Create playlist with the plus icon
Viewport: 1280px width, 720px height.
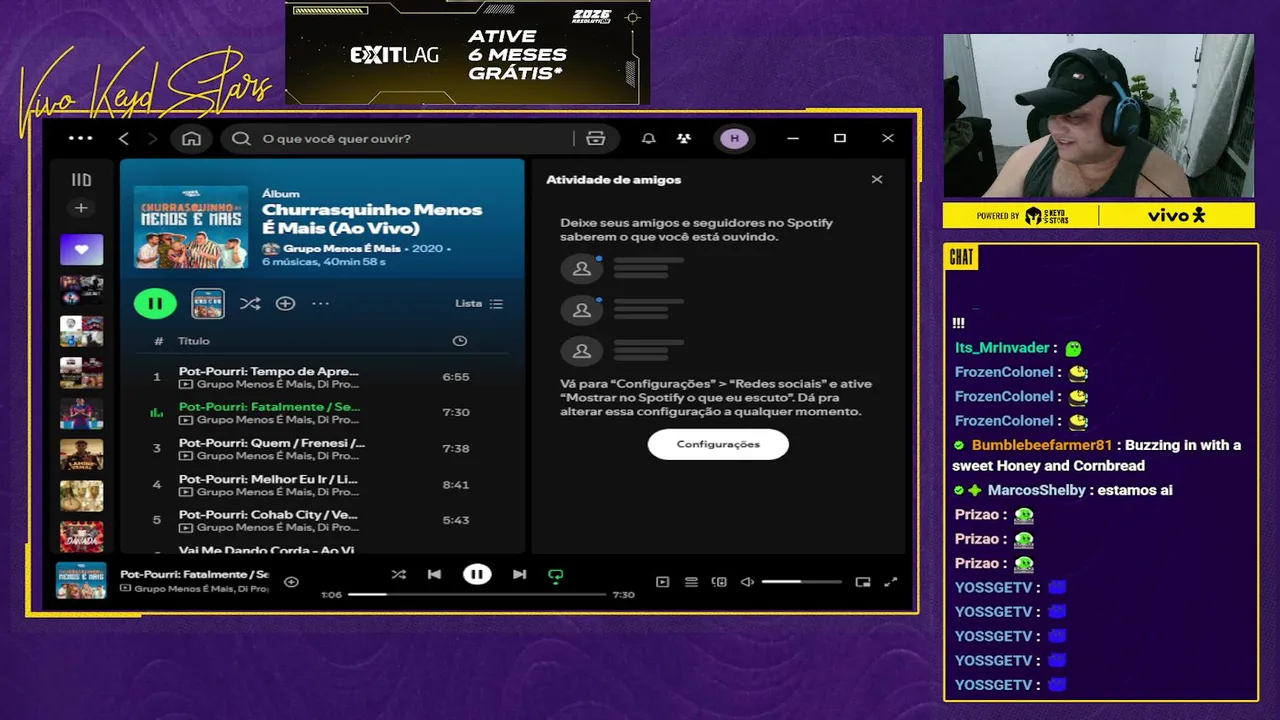click(81, 208)
